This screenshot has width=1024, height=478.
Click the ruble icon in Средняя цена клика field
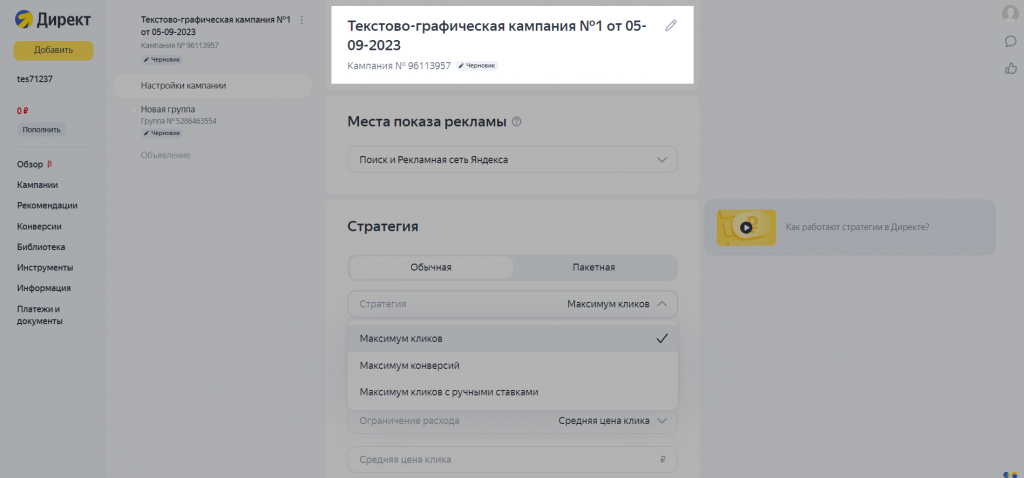pos(663,460)
